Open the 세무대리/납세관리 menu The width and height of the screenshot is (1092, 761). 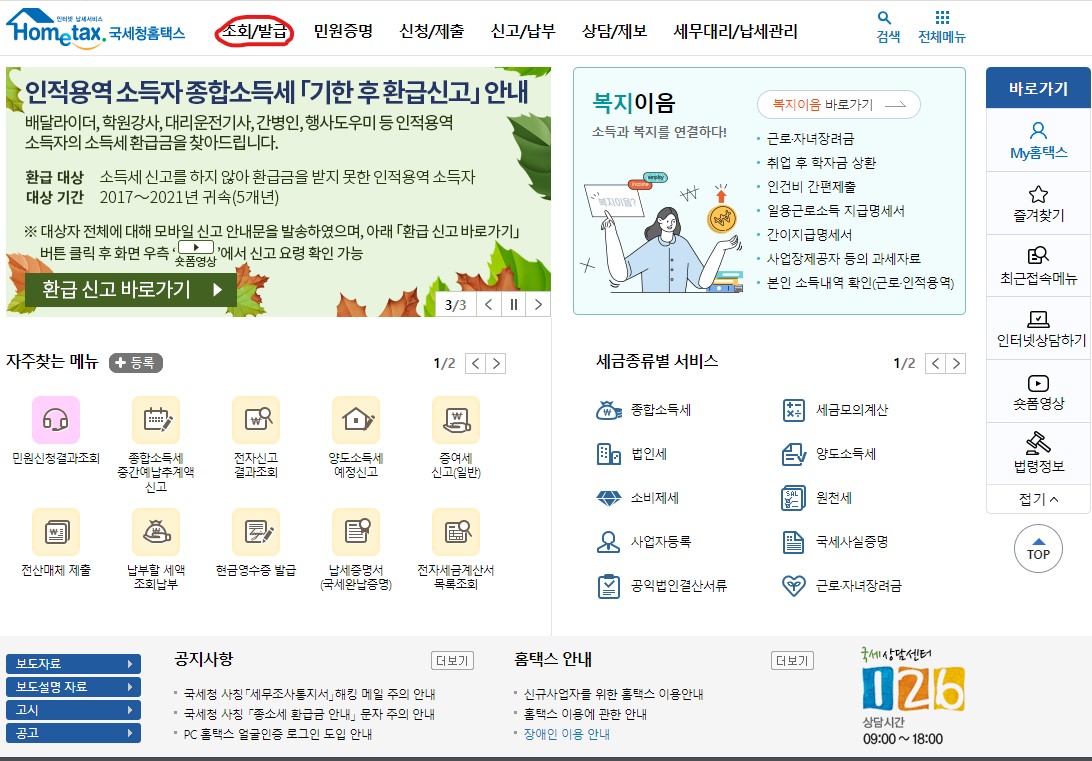coord(735,31)
